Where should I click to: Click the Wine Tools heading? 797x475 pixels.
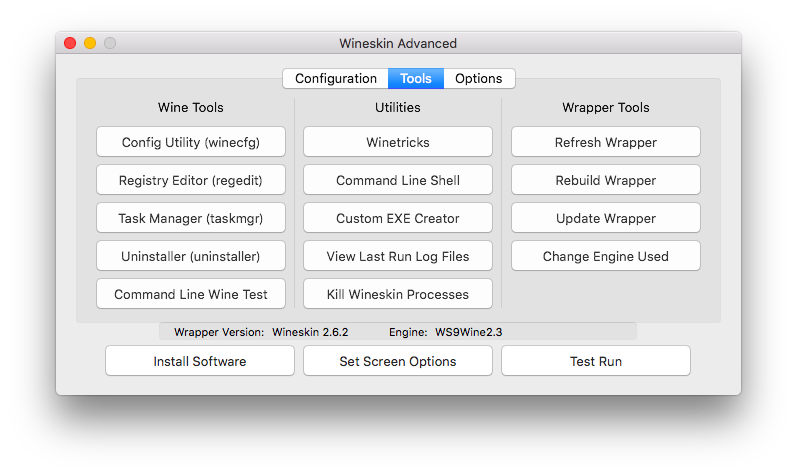191,107
